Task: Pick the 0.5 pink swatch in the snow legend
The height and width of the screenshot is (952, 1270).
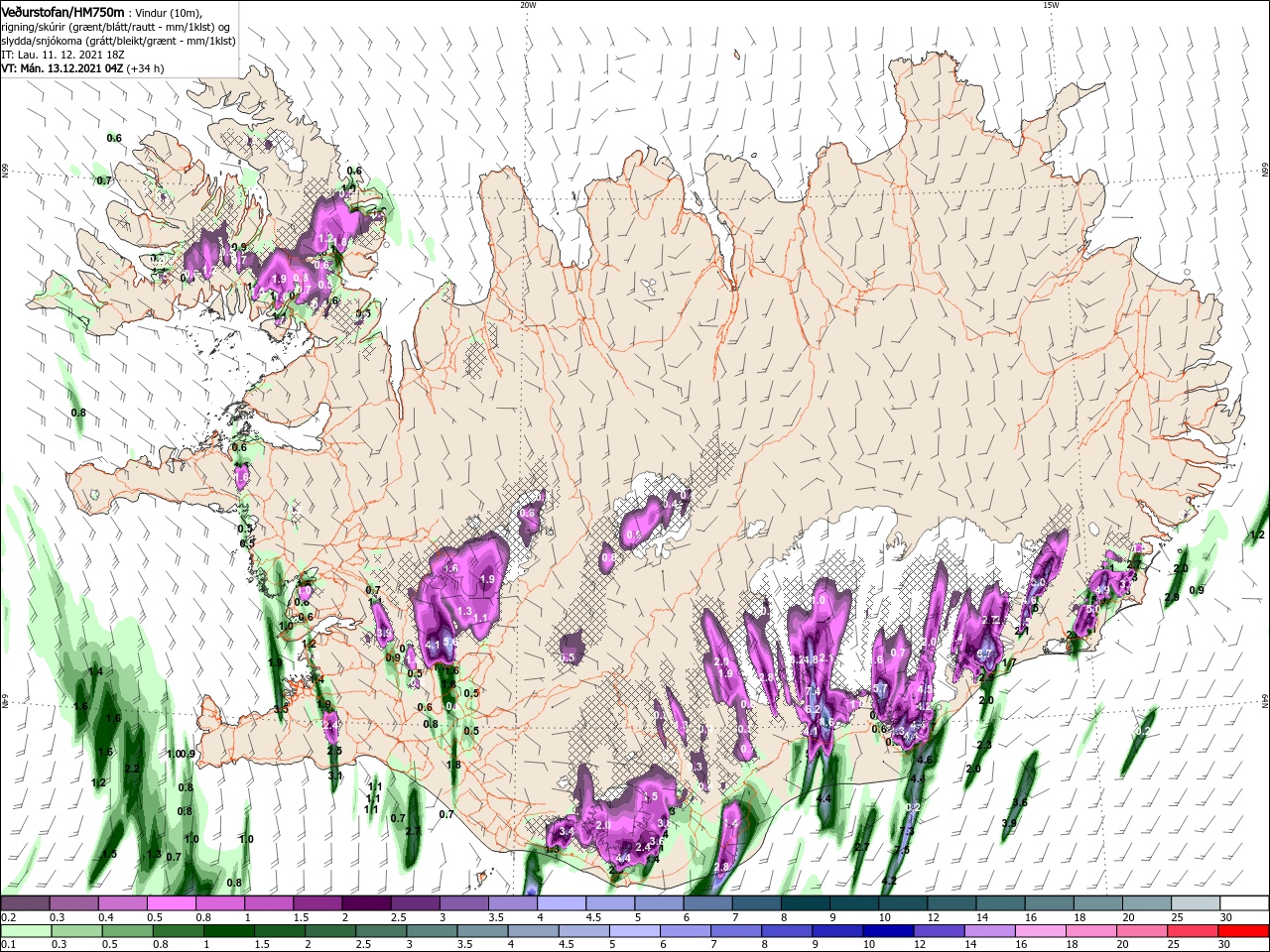Action: pyautogui.click(x=171, y=903)
